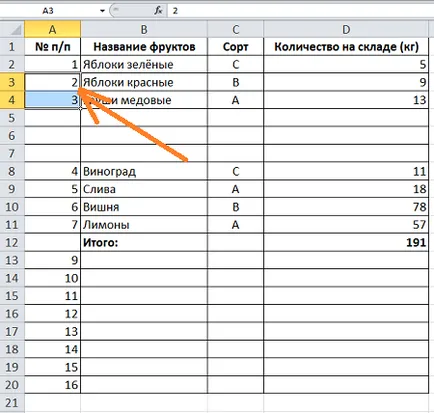Select row 4 header
Viewport: 434px width, 413px height.
tap(12, 100)
